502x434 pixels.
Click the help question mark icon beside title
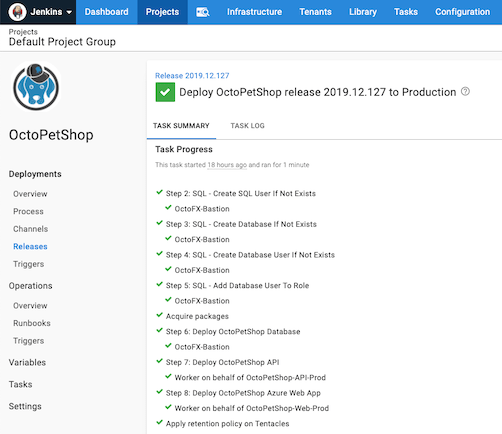(465, 91)
